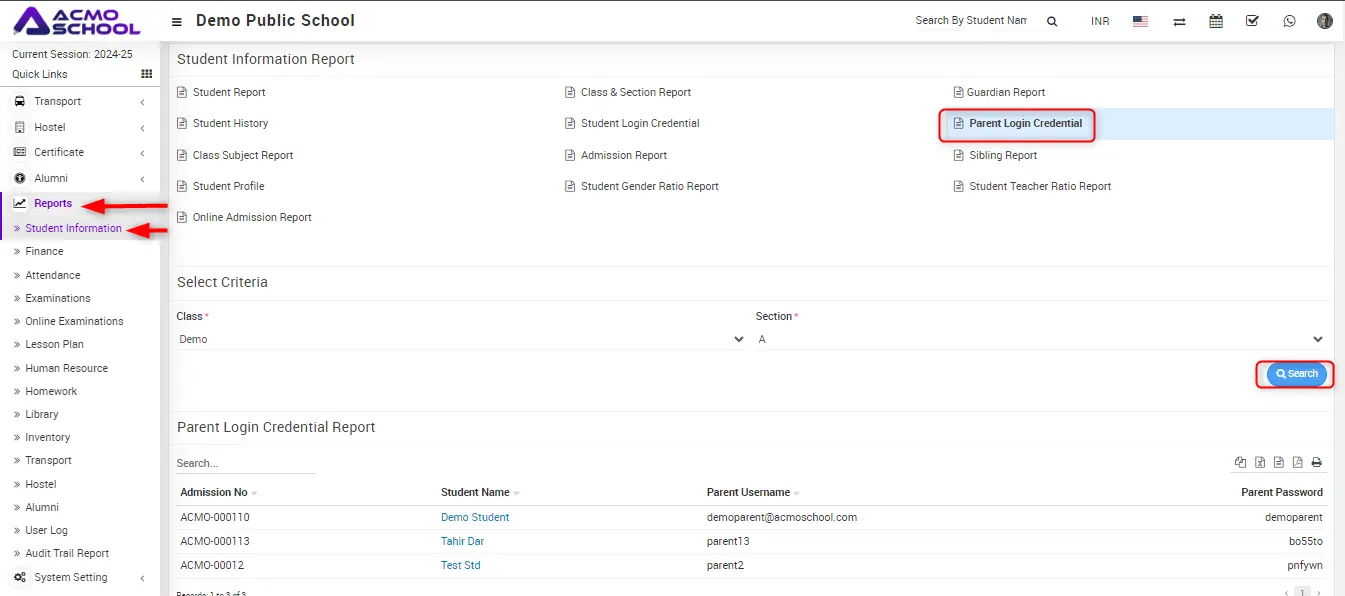
Task: Open the Class dropdown
Action: pyautogui.click(x=460, y=339)
